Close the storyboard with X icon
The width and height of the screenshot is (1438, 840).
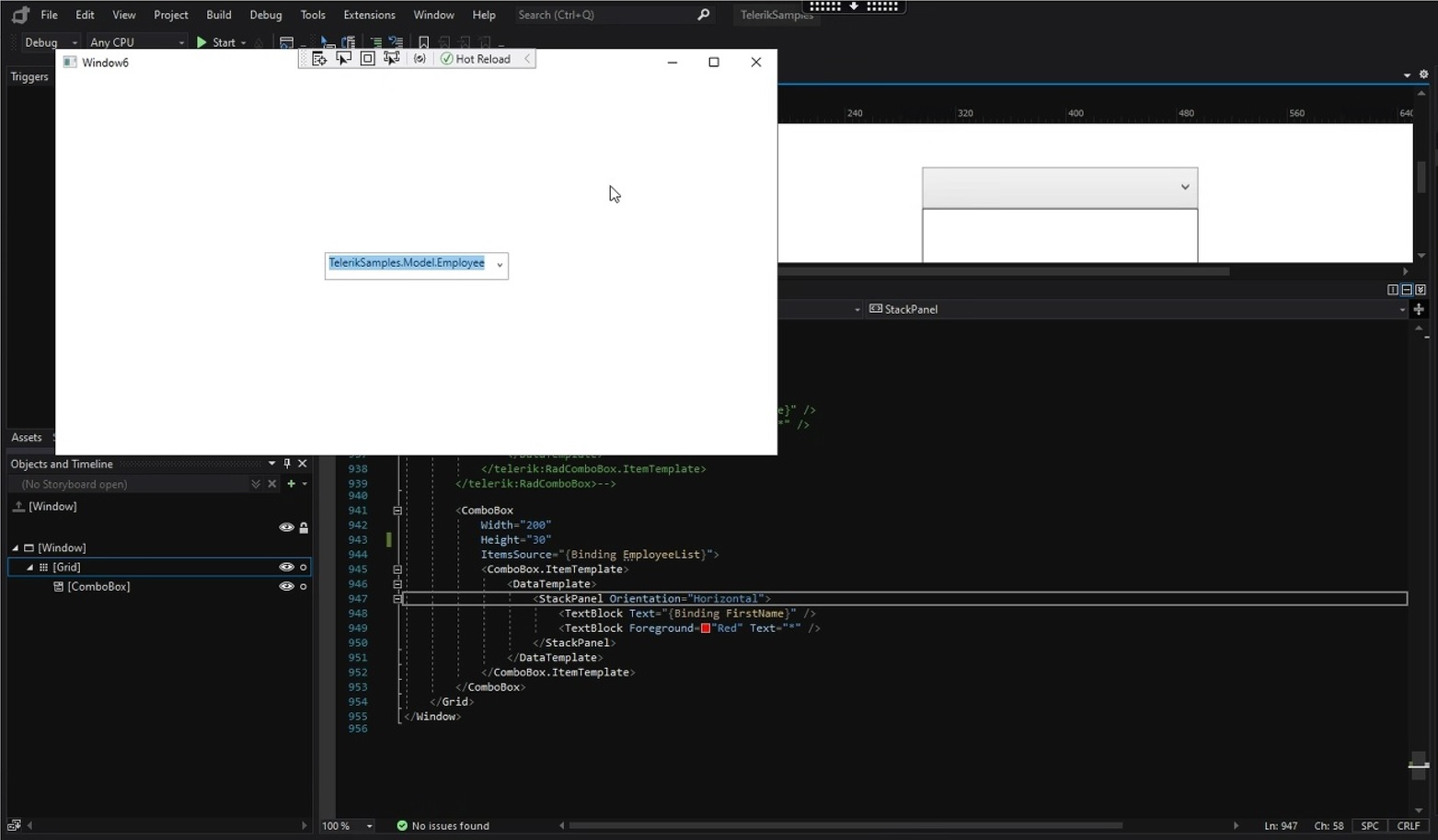coord(272,484)
